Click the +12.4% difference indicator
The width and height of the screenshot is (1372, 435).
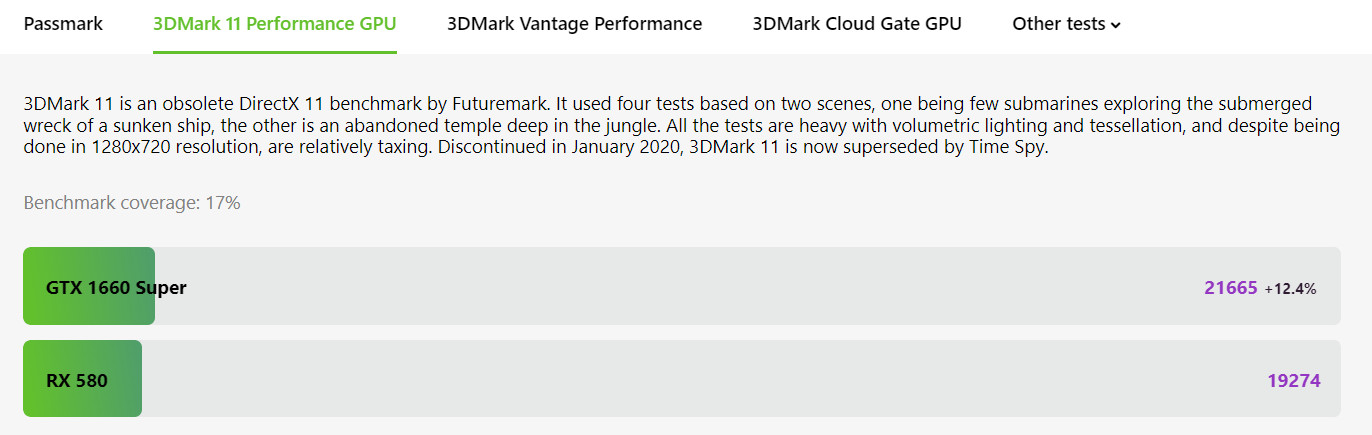pyautogui.click(x=1290, y=289)
